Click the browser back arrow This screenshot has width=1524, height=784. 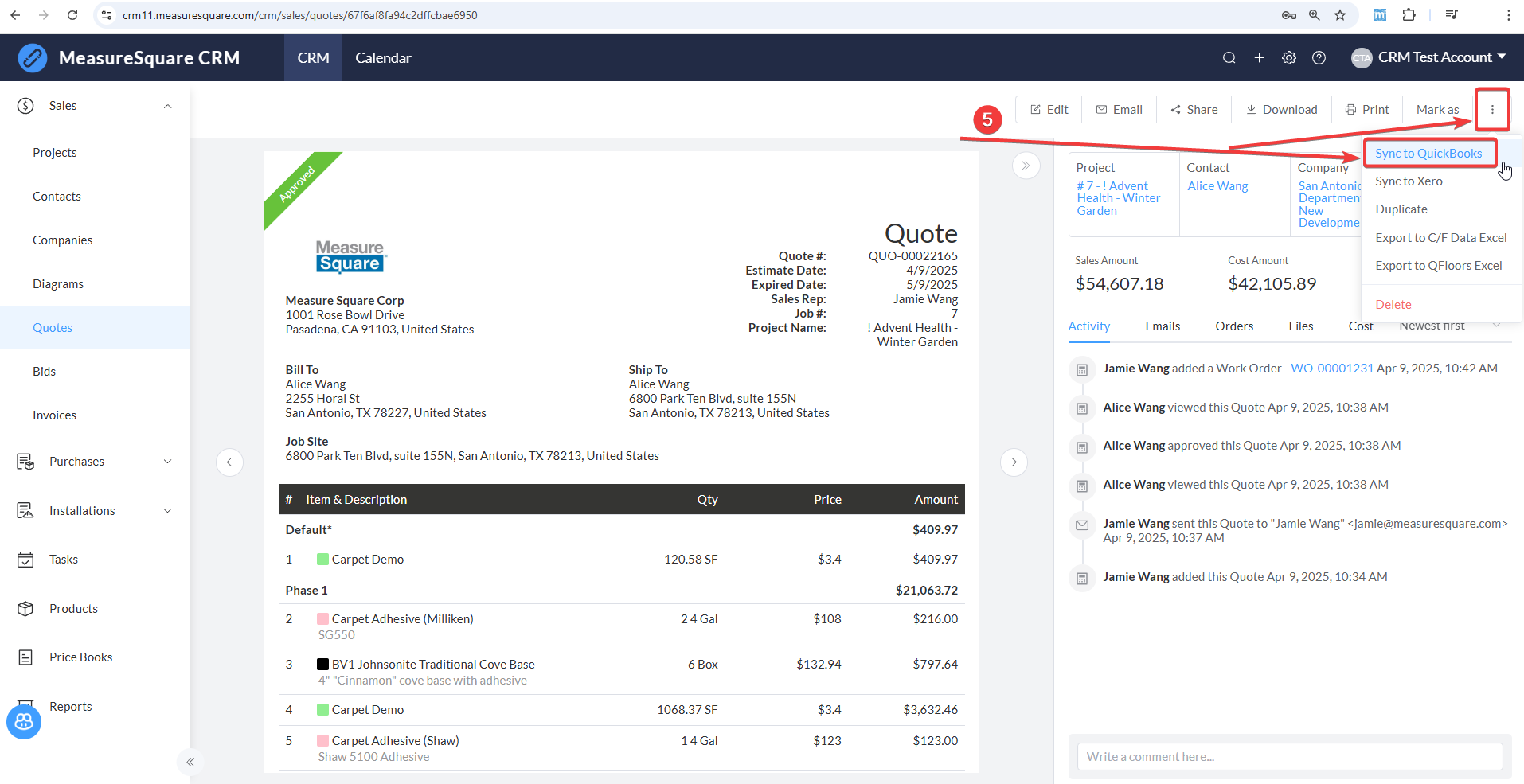click(16, 15)
